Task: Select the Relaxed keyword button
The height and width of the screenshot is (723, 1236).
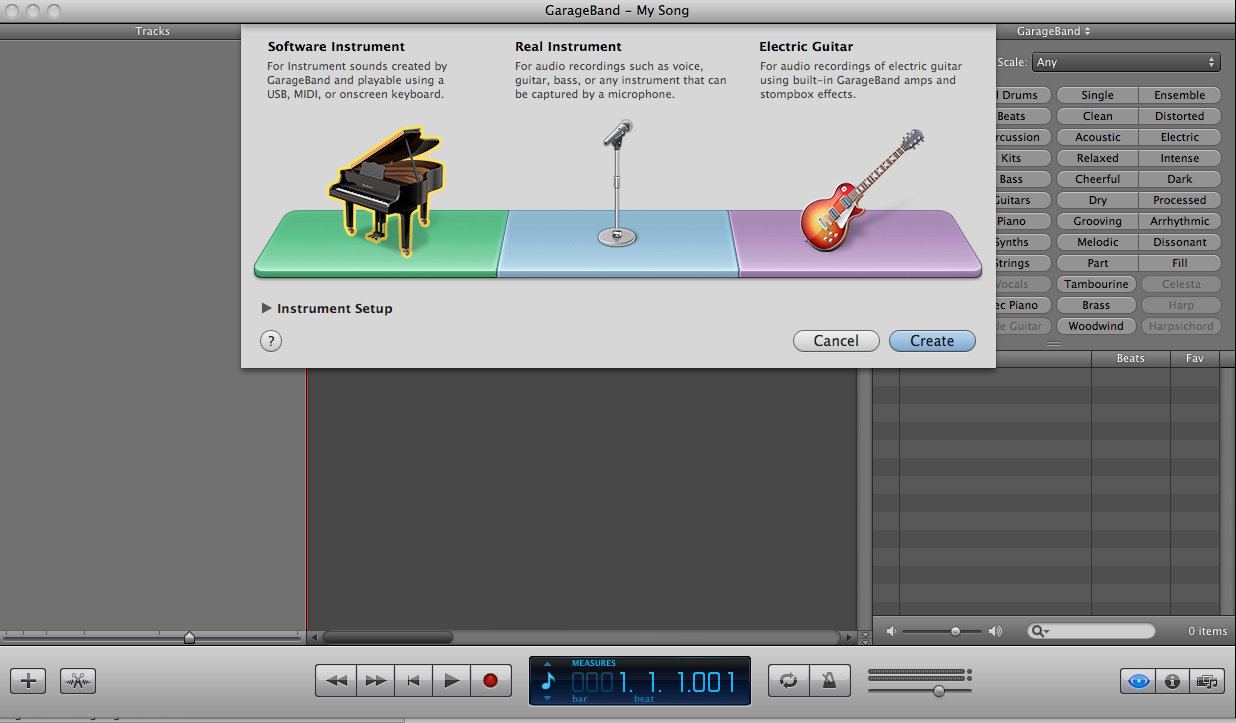Action: click(1097, 158)
